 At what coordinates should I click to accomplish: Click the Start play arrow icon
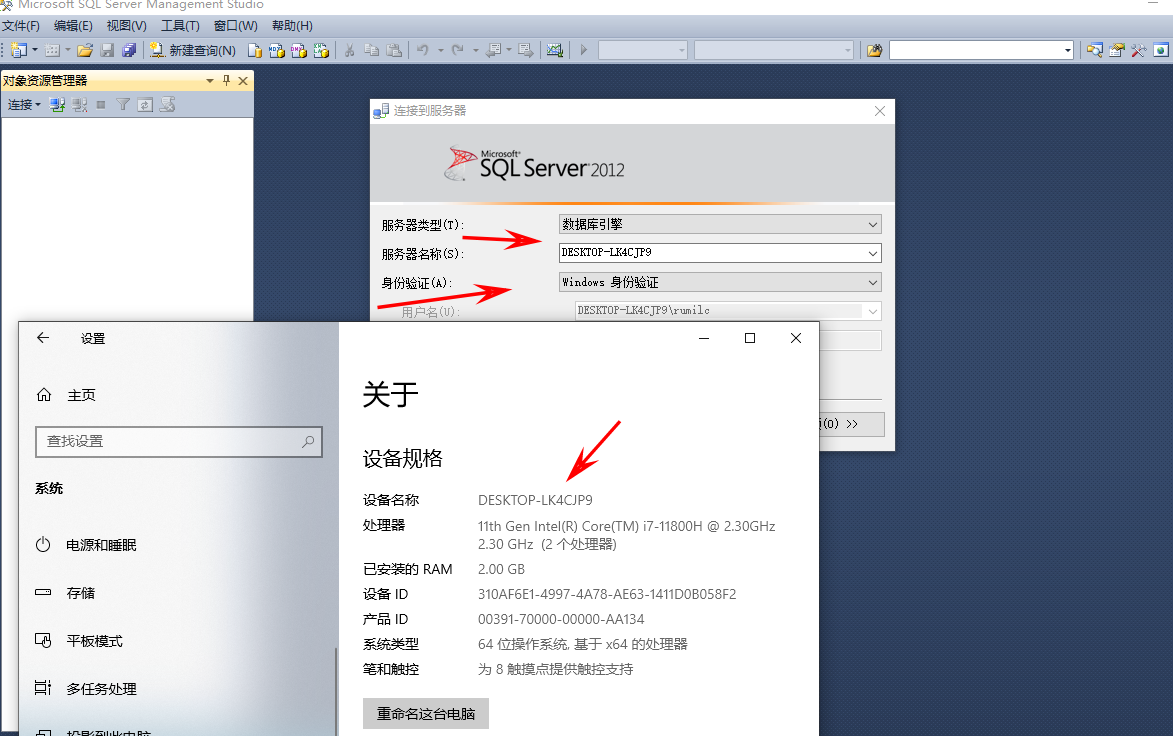tap(584, 50)
